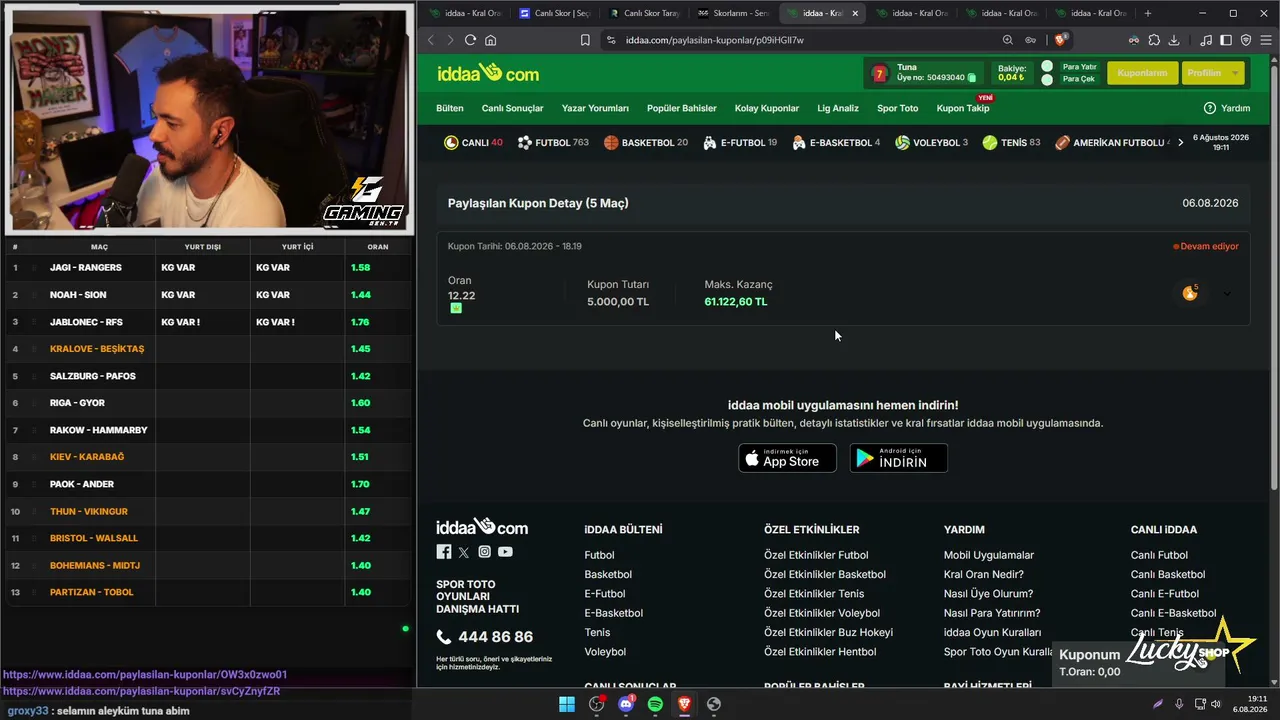Toggle the browser sidebar panel icon
Viewport: 1280px width, 720px height.
[x=1226, y=40]
